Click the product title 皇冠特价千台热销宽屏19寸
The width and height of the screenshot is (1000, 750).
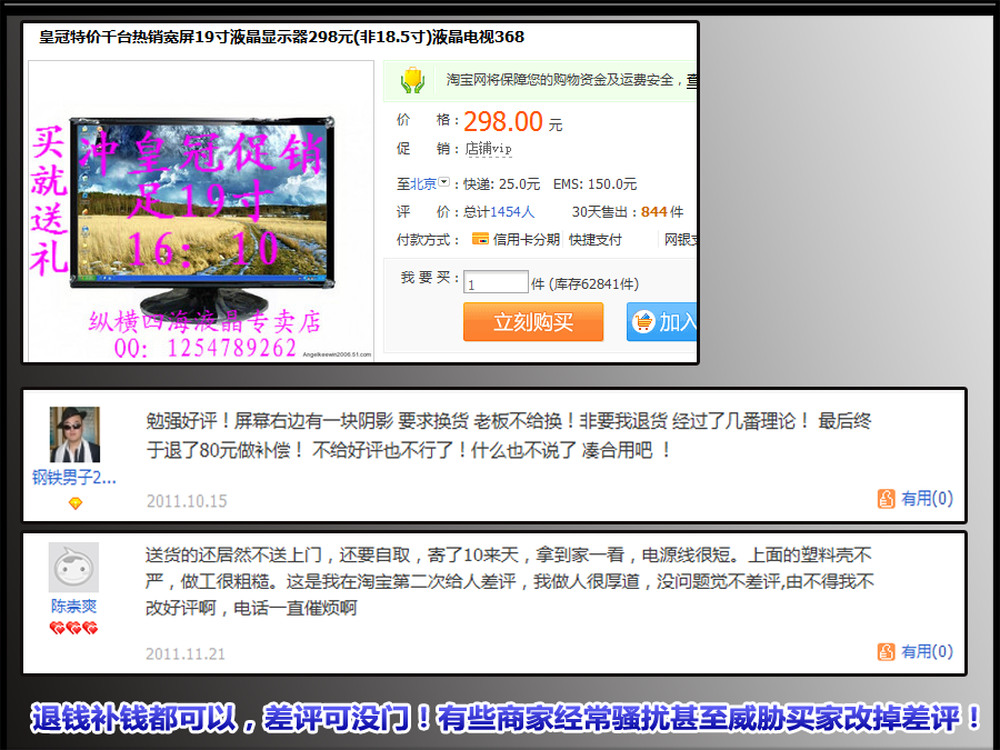click(282, 37)
